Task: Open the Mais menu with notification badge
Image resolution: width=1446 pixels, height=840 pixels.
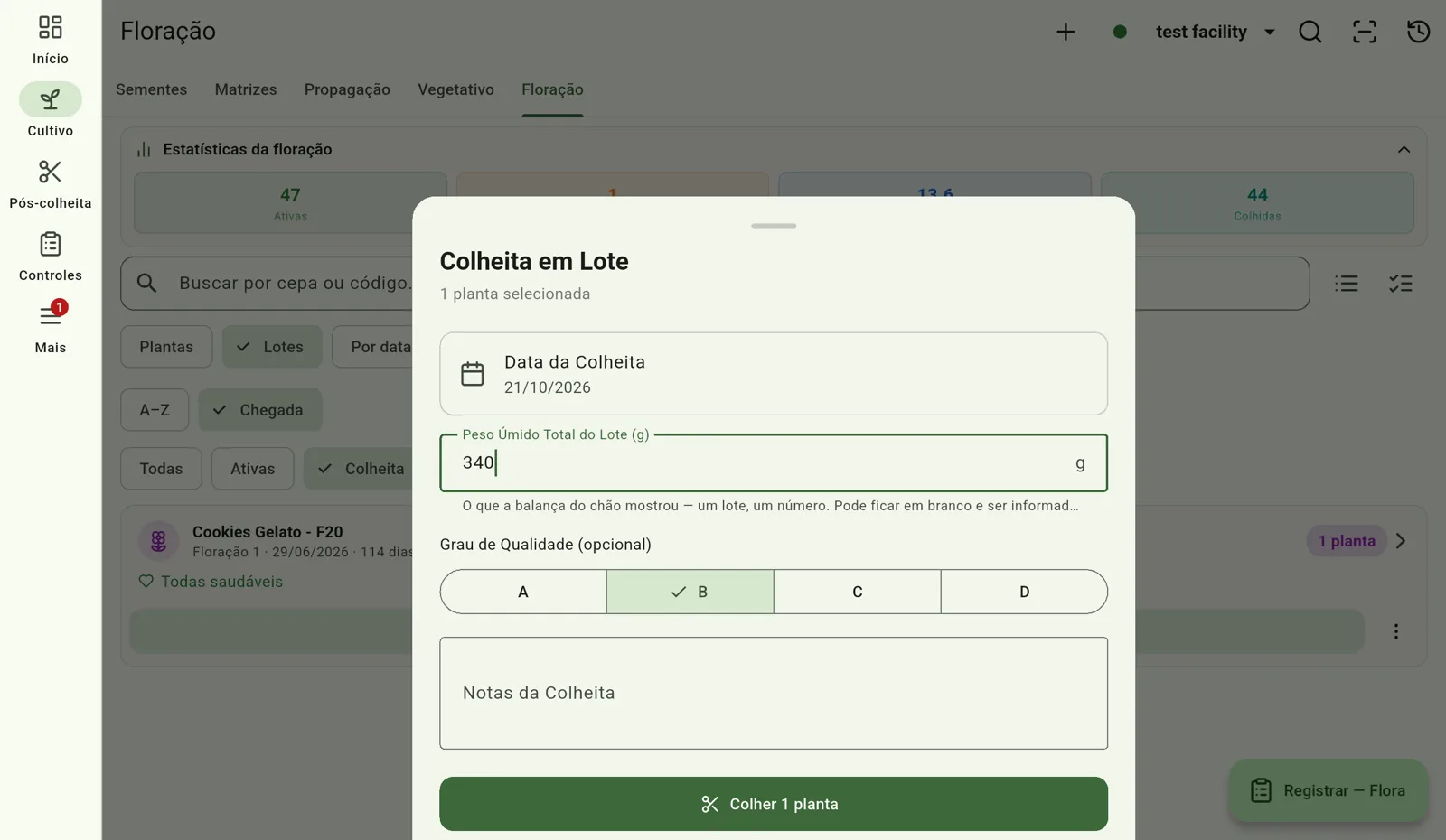Action: [x=51, y=315]
